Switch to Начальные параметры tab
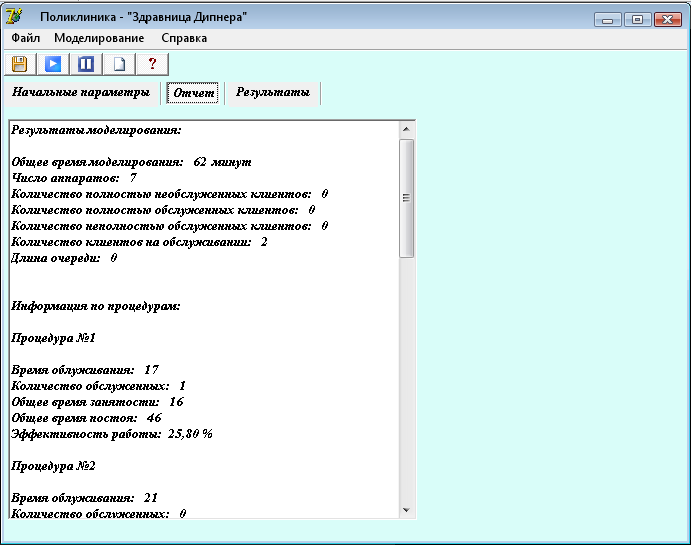Screen dimensions: 691x545 click(x=82, y=93)
